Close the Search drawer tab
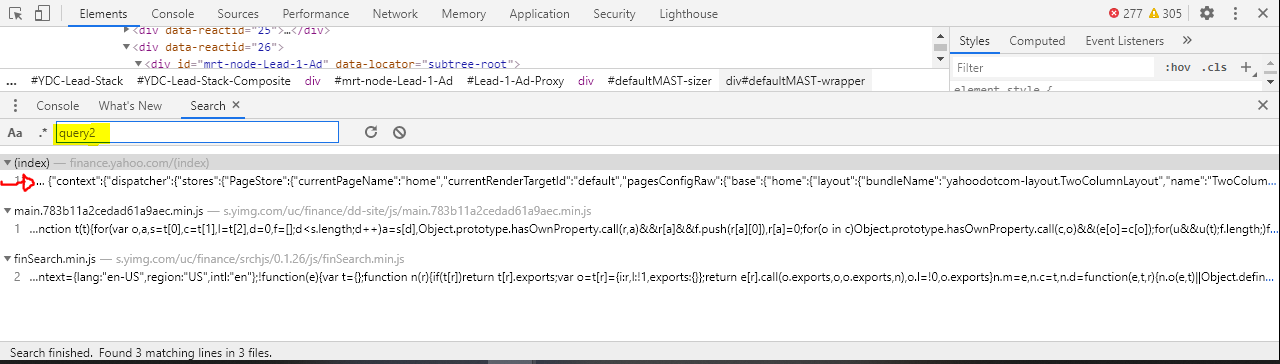 [236, 105]
